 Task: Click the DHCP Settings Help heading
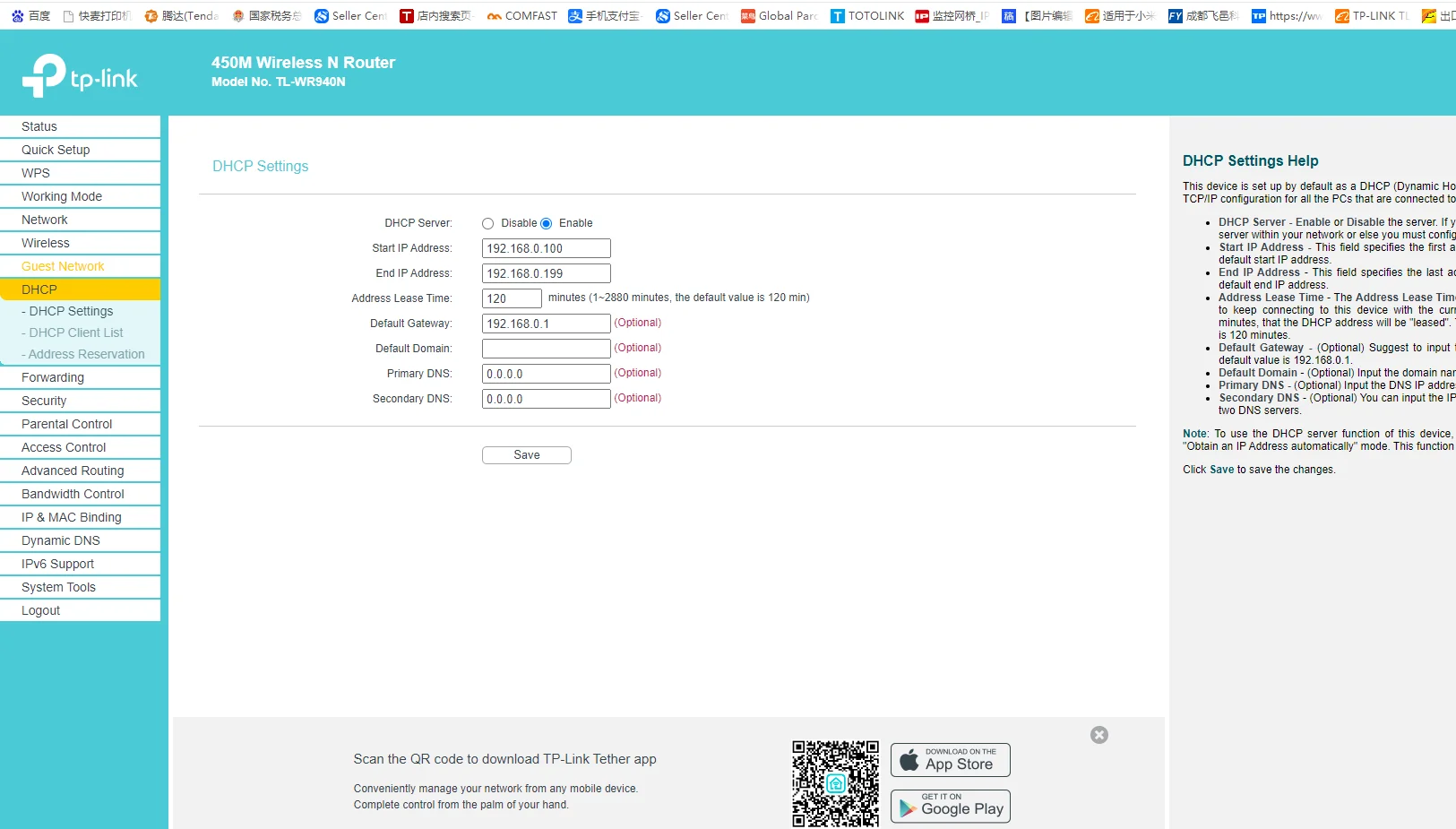pos(1251,161)
